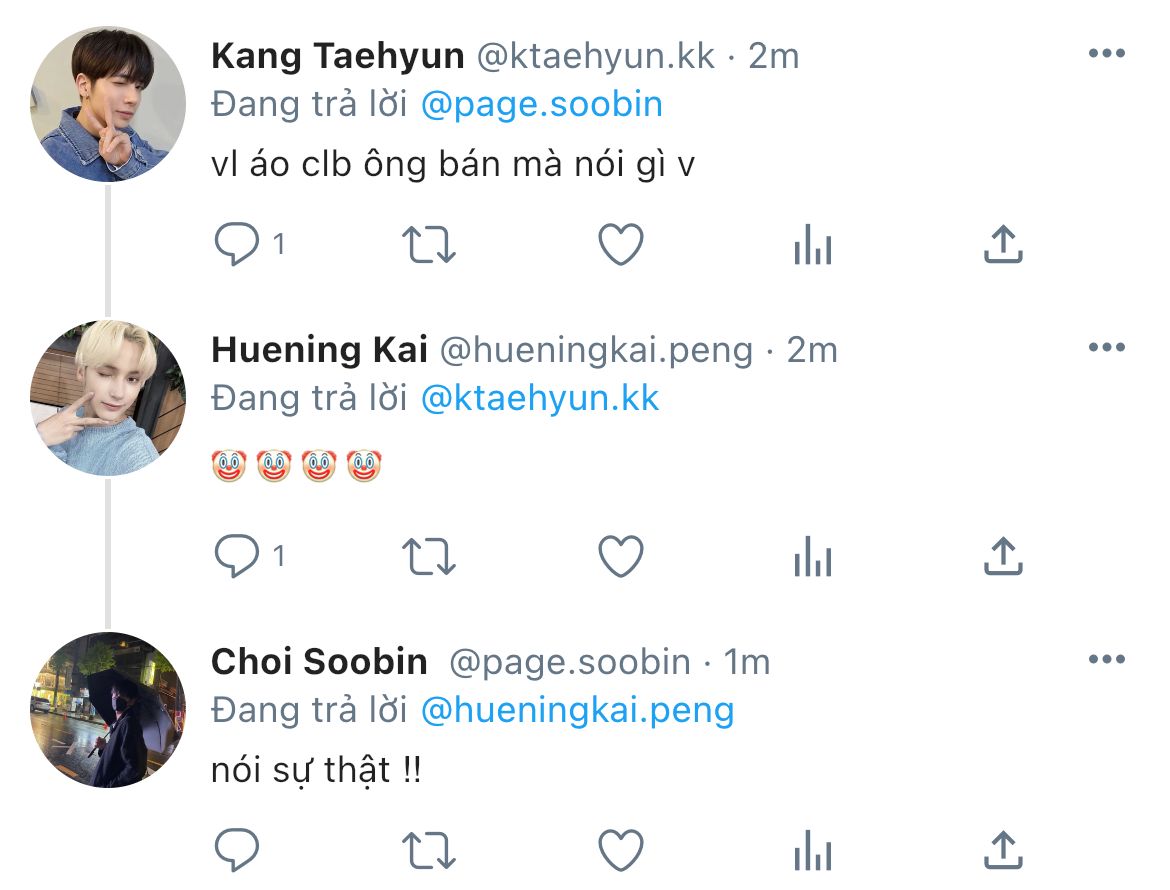Open Huening Kai's profile picture
This screenshot has width=1170, height=890.
pos(107,398)
